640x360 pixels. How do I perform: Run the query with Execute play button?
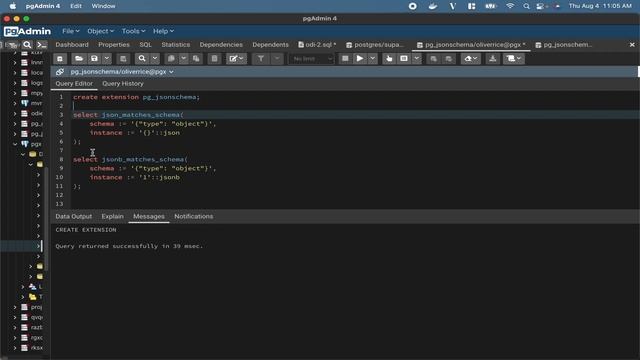coord(360,59)
